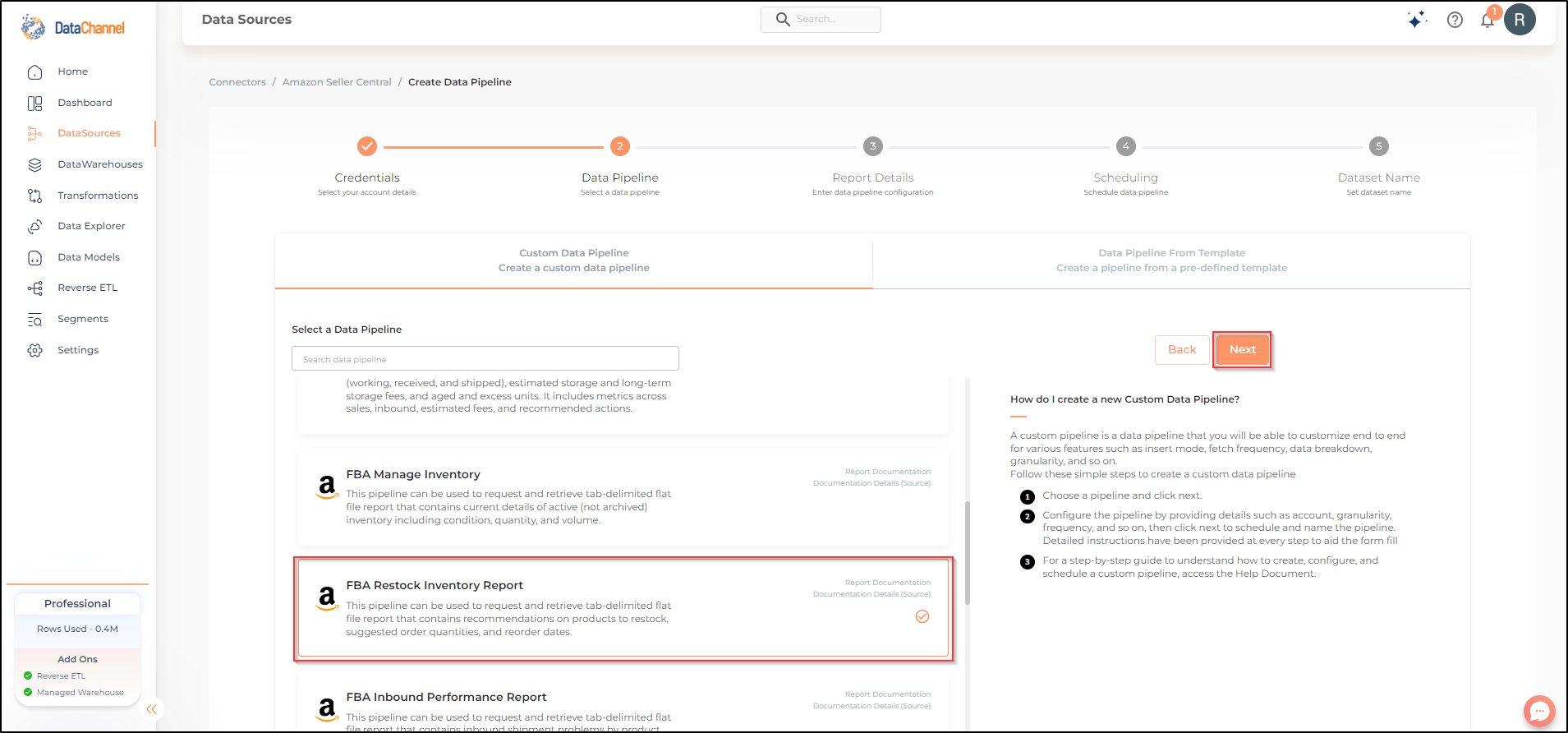This screenshot has width=1568, height=733.
Task: Open help via question mark icon
Action: pyautogui.click(x=1455, y=20)
